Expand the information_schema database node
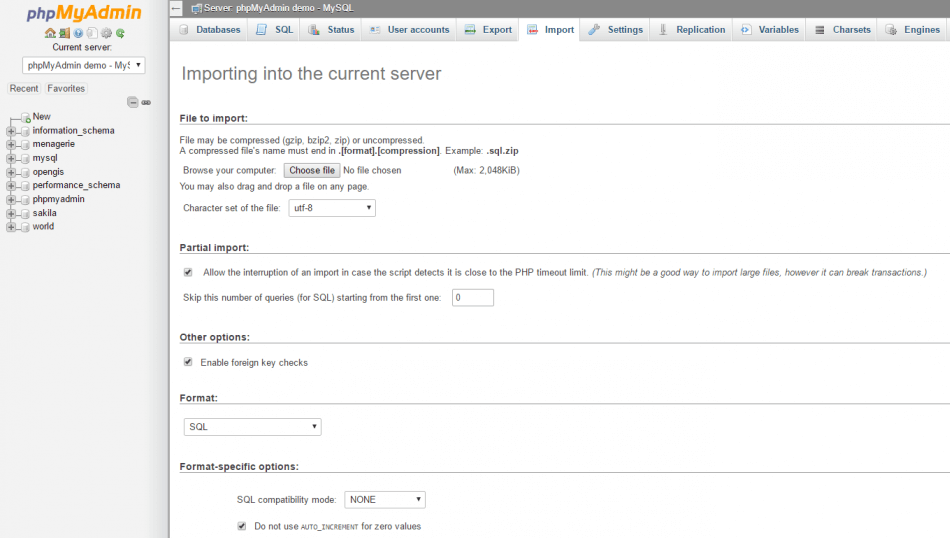950x538 pixels. click(x=11, y=131)
